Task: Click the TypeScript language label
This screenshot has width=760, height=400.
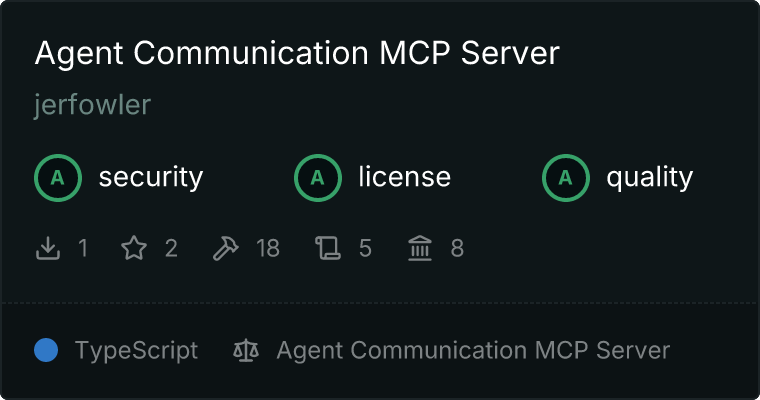Action: [x=136, y=351]
